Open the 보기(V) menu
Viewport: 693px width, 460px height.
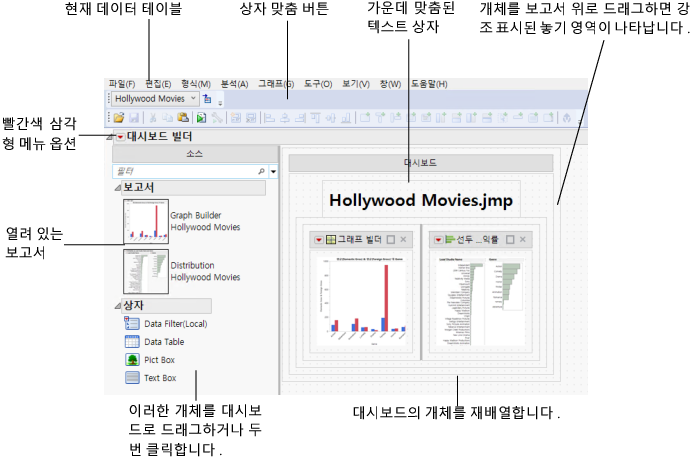(355, 84)
